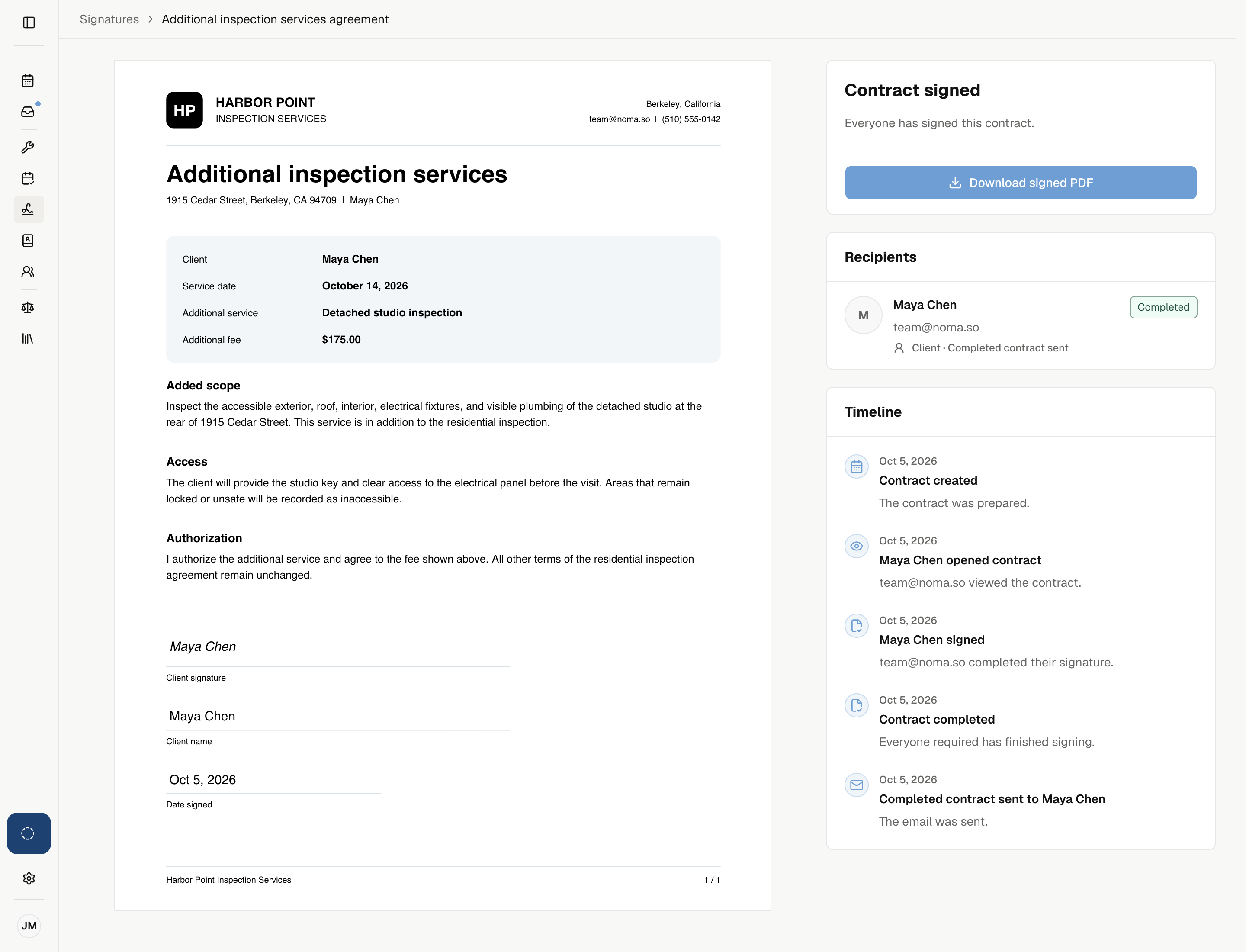Open the balance scale icon
The image size is (1246, 952).
point(28,308)
